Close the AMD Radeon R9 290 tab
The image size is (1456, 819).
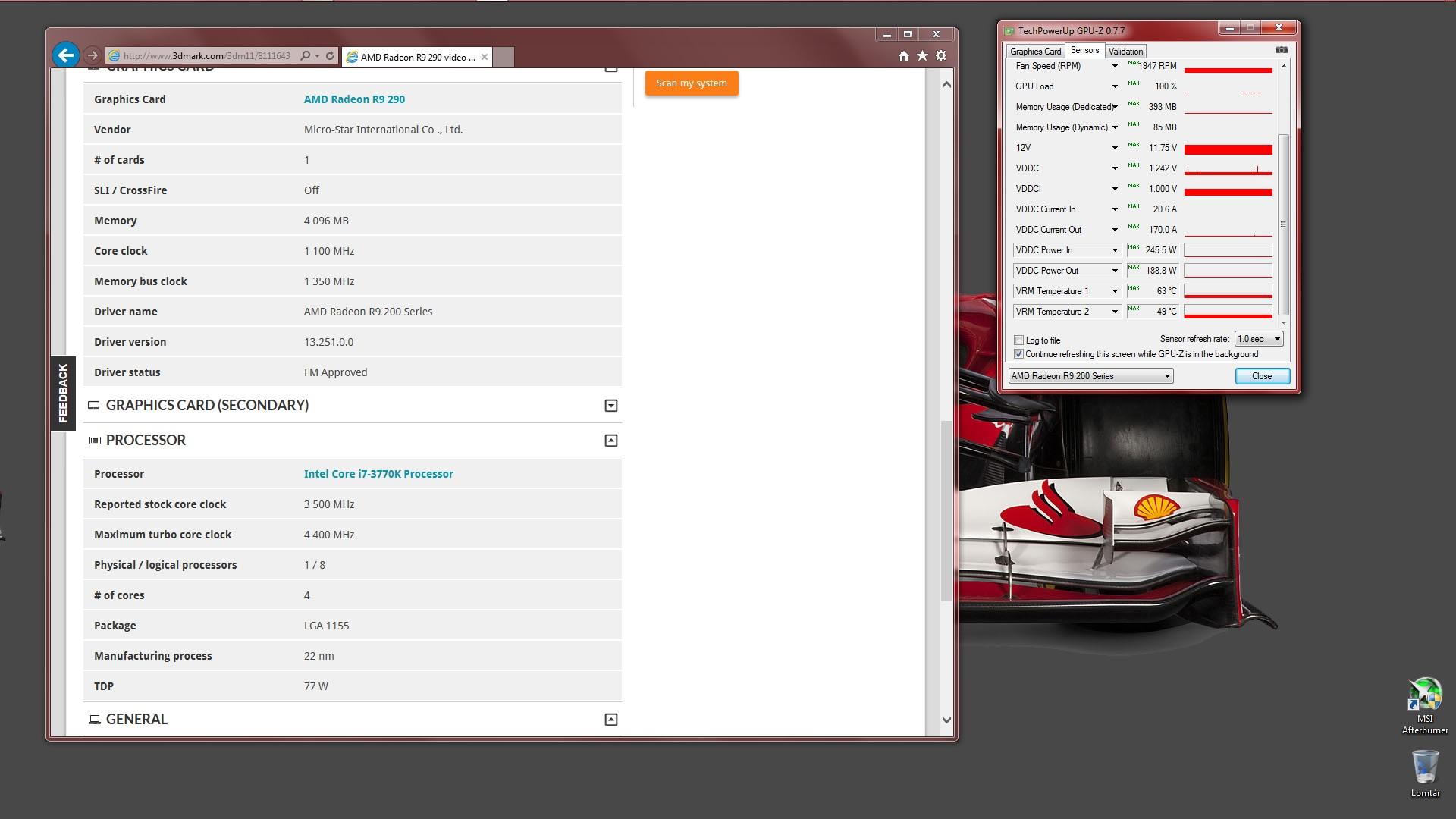485,57
